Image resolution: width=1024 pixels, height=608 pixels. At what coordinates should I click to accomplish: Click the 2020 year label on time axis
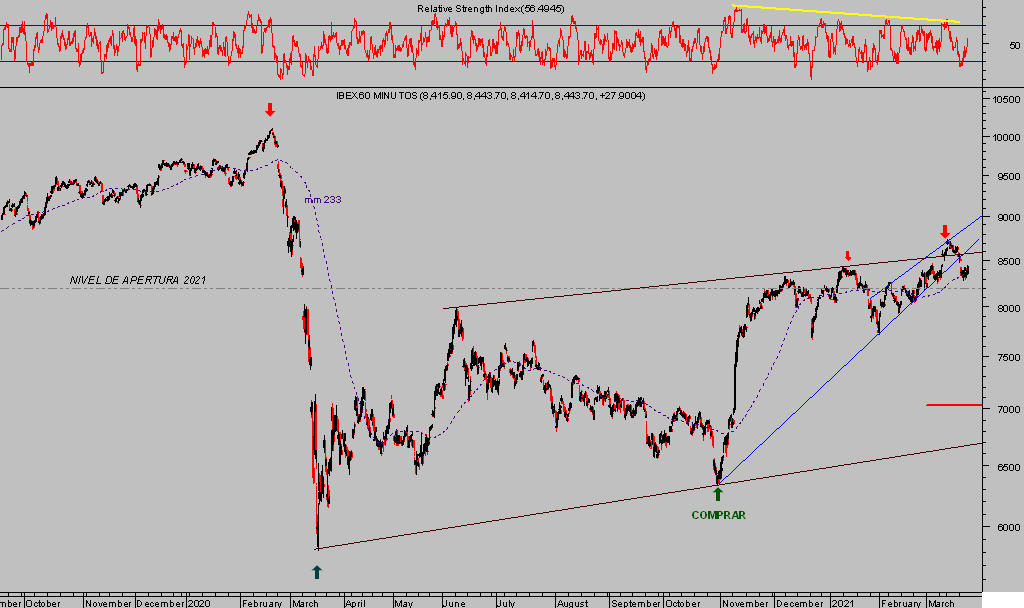pos(199,603)
